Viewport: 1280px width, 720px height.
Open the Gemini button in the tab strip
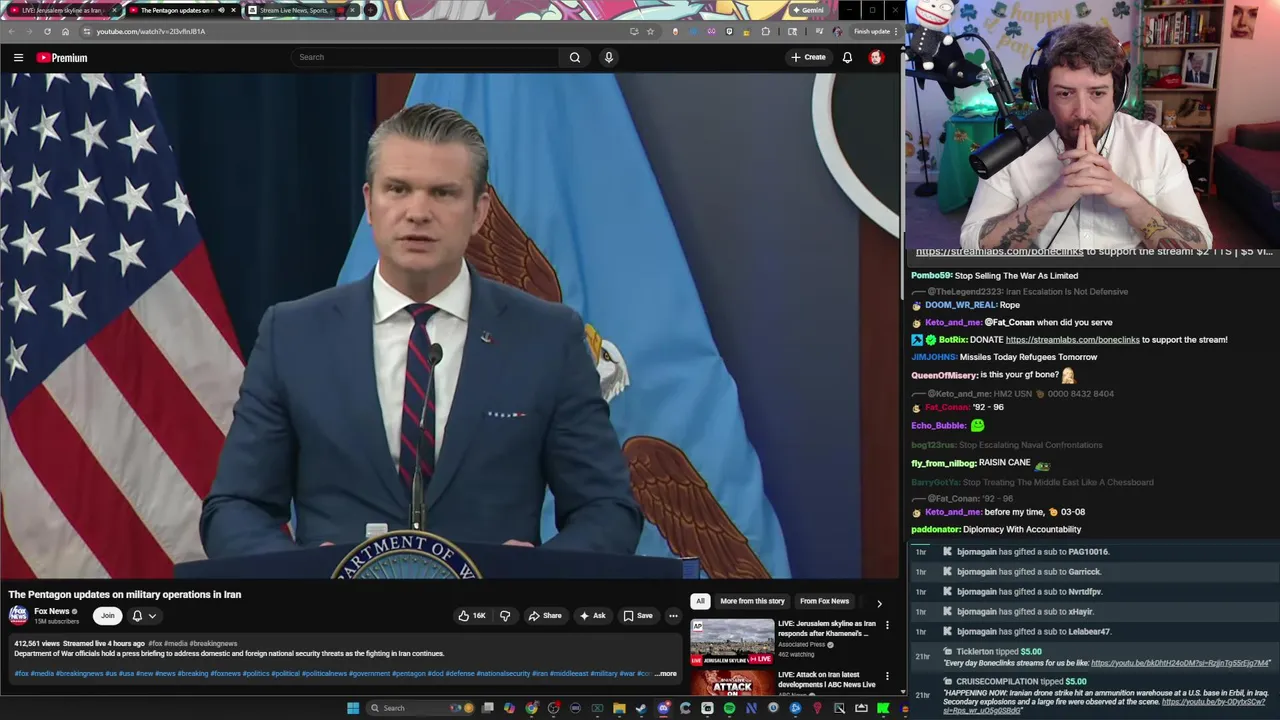808,10
